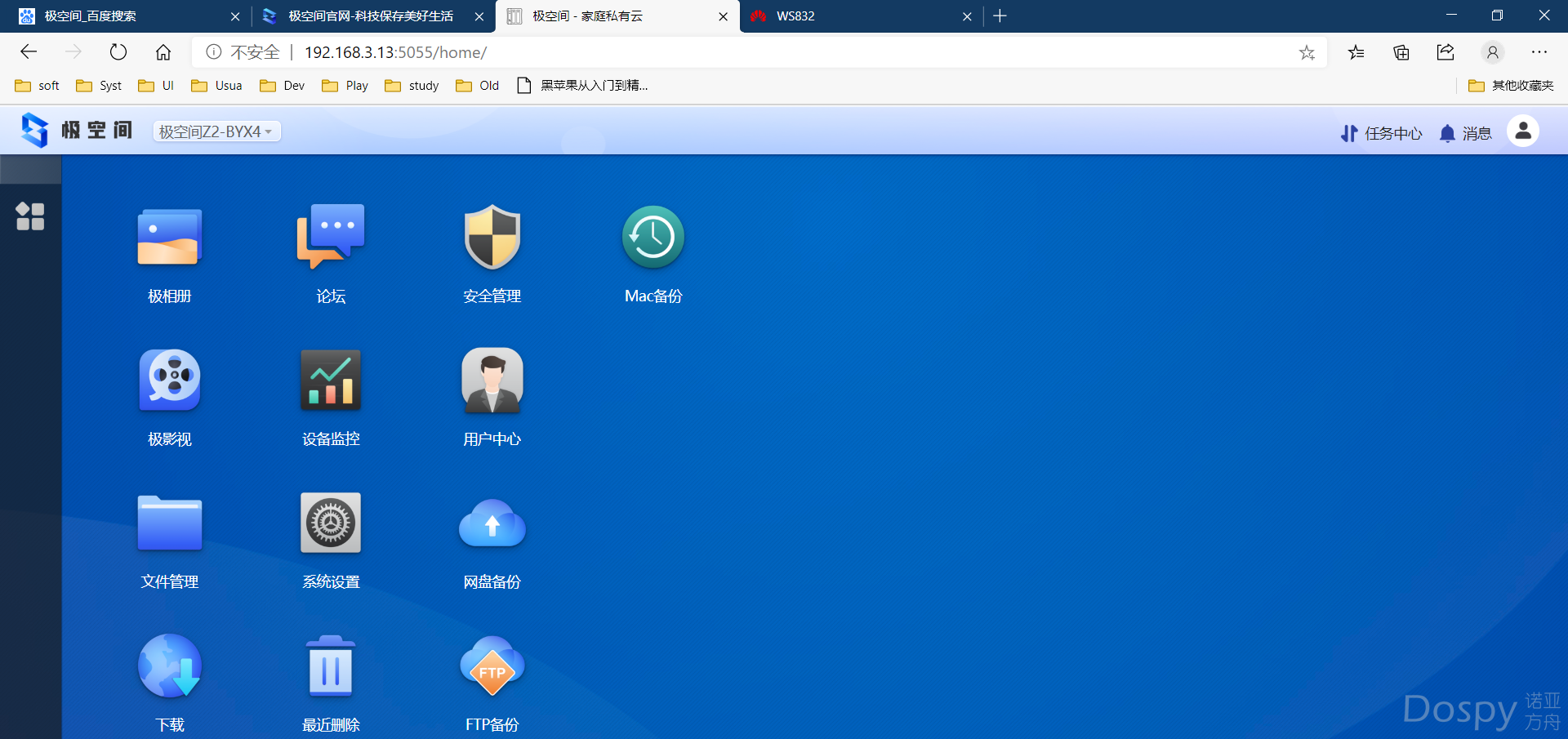Close the 极空间_百度搜索 tab

(x=235, y=16)
